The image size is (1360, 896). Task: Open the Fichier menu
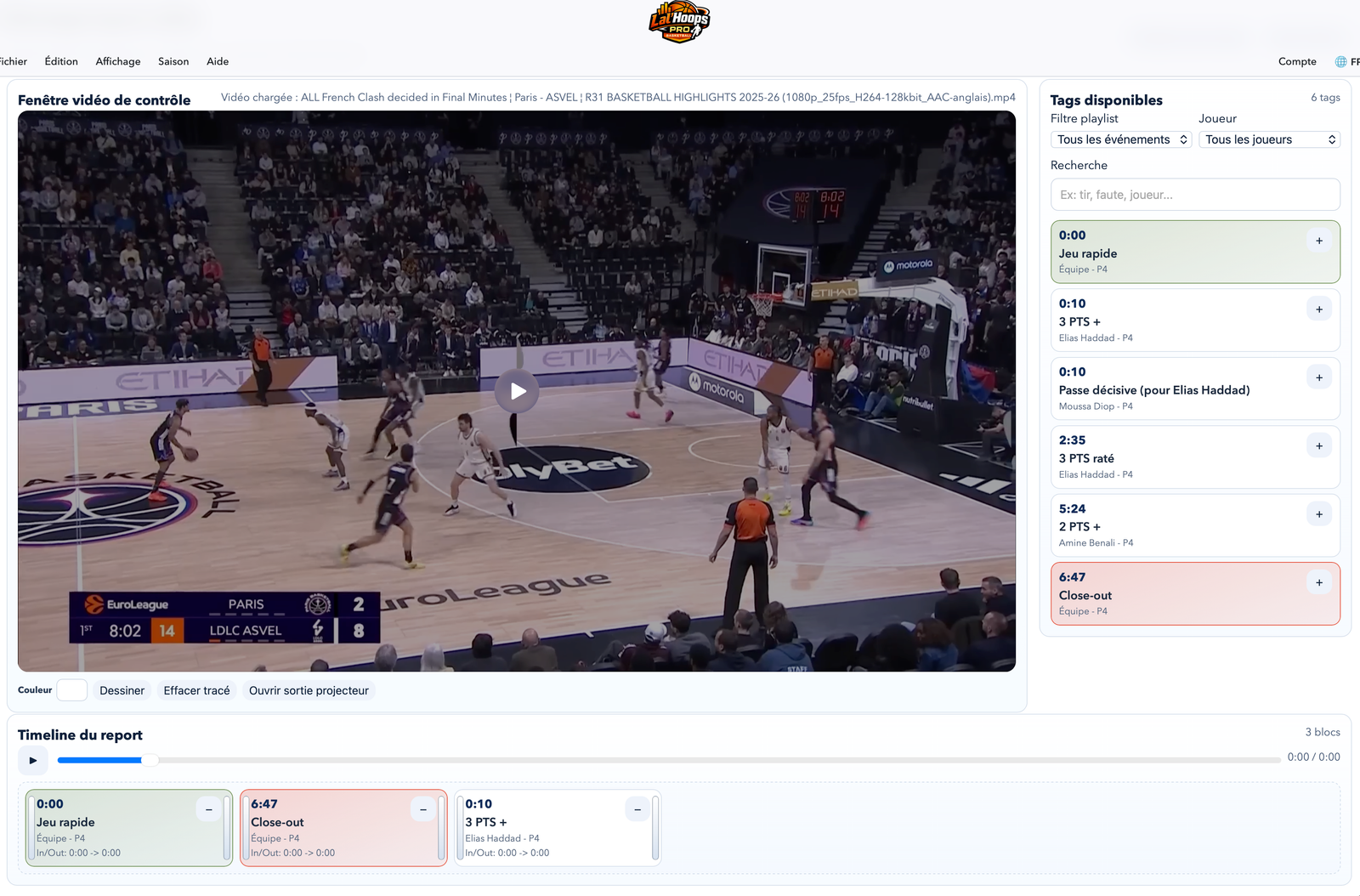click(13, 61)
